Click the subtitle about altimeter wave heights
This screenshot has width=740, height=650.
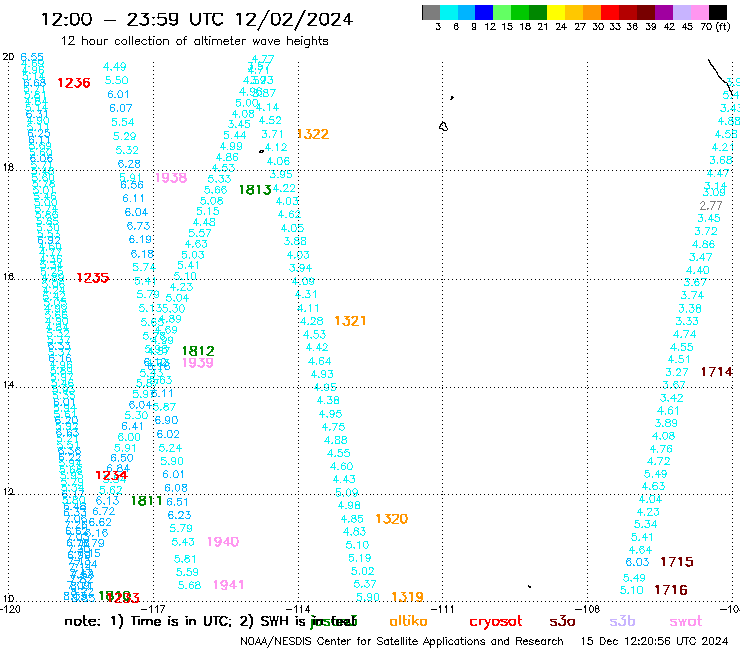pyautogui.click(x=194, y=41)
